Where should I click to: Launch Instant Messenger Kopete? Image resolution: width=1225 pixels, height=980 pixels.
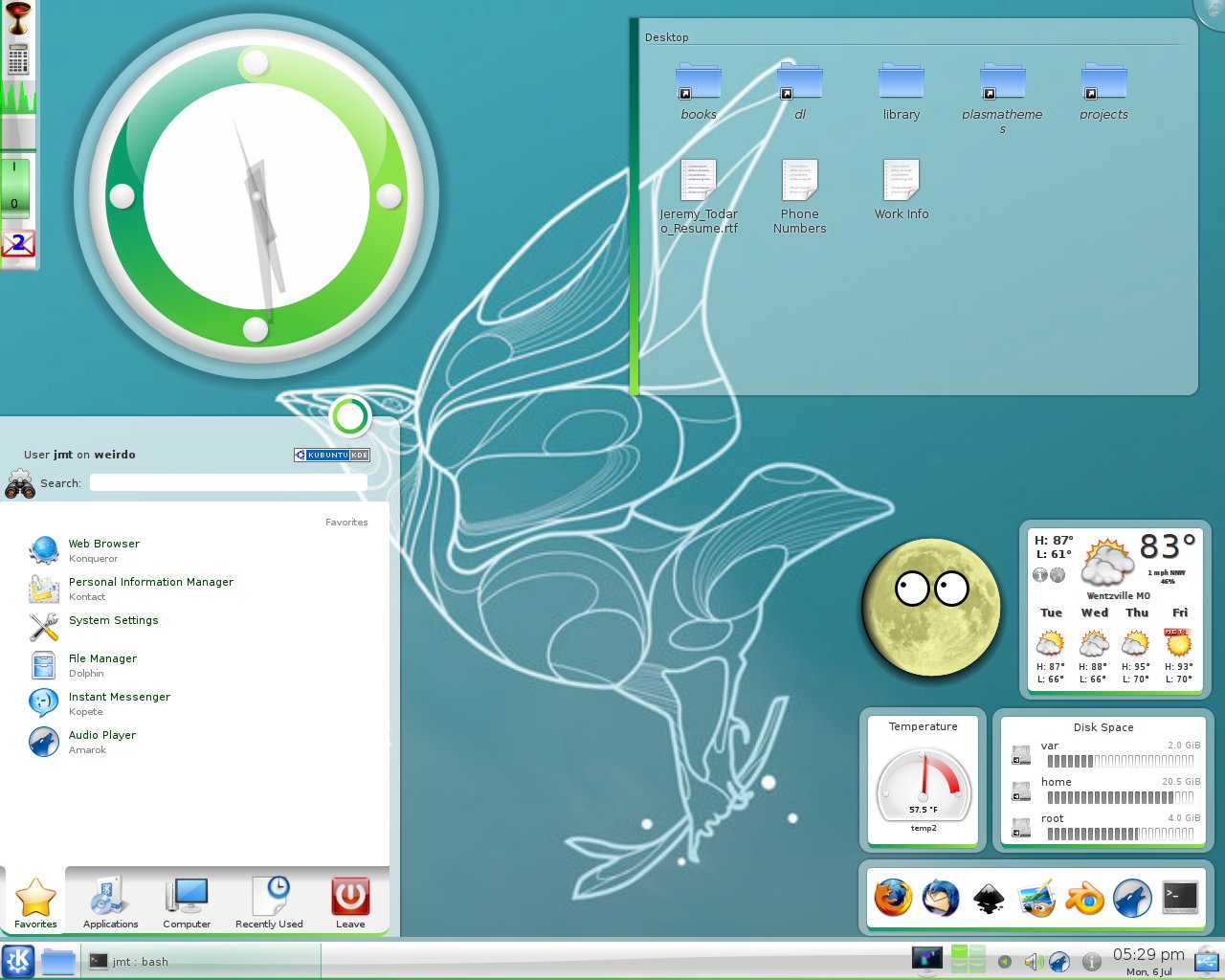point(196,703)
